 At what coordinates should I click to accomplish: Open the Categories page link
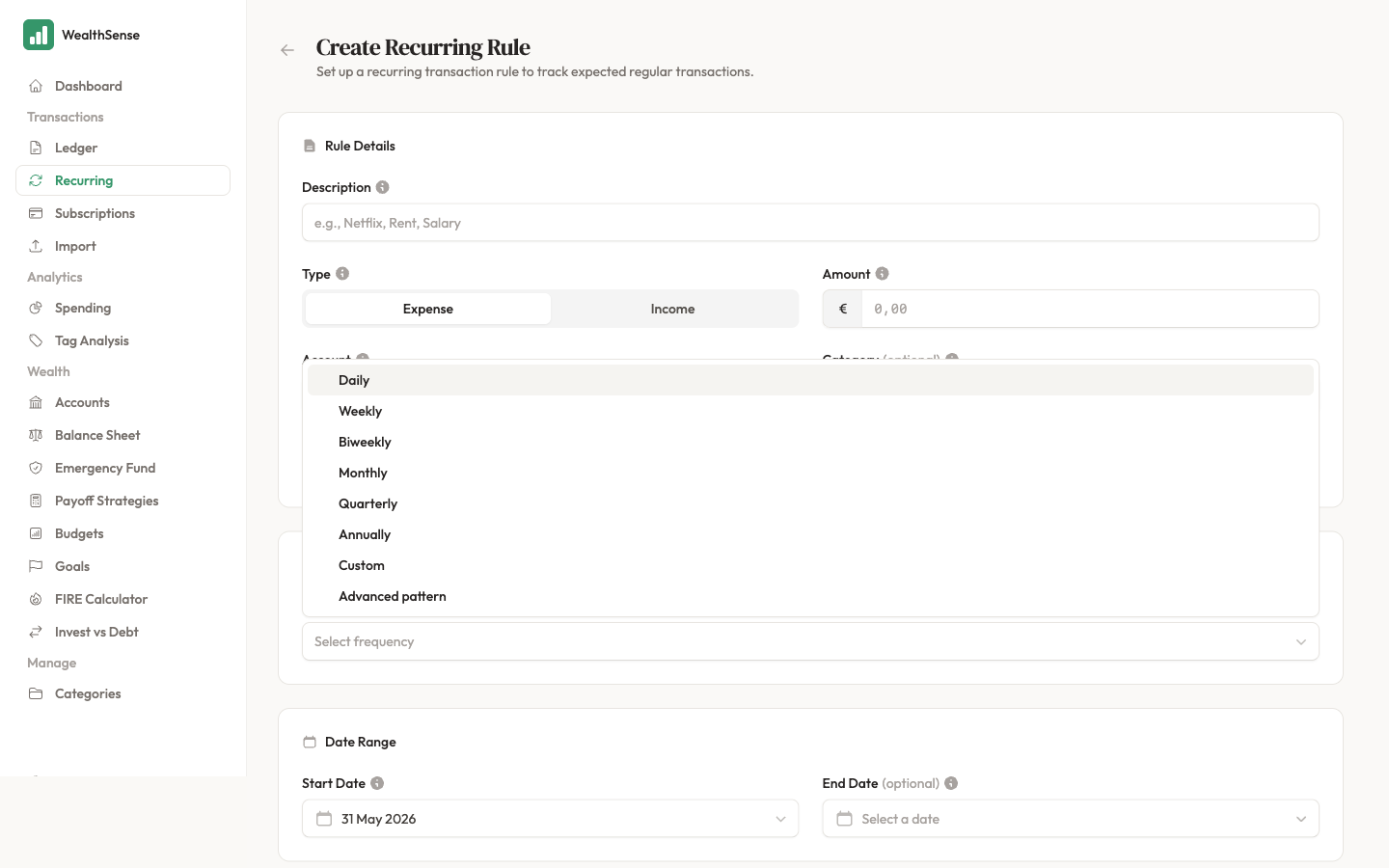point(123,693)
